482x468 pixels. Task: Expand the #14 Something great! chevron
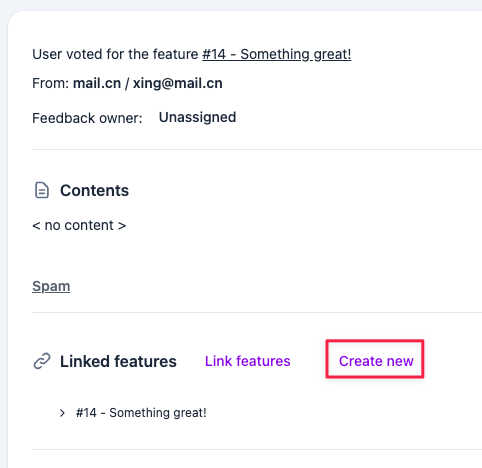(x=62, y=413)
